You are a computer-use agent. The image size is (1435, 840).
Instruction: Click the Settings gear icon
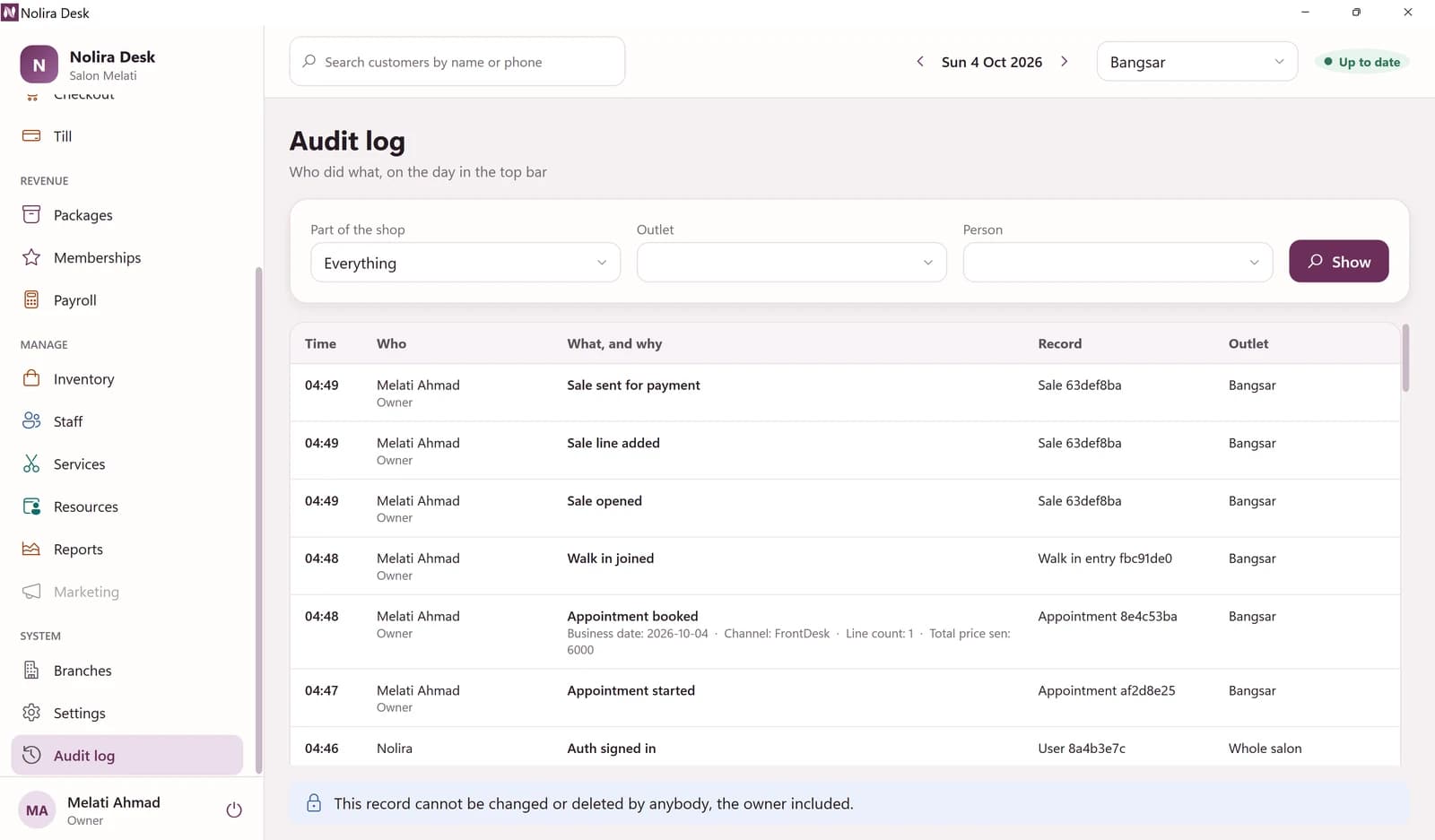(x=31, y=713)
